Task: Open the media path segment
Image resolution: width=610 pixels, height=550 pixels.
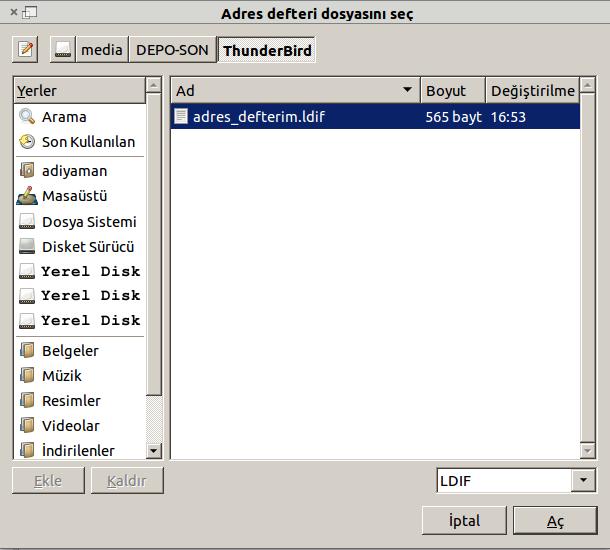Action: pyautogui.click(x=102, y=49)
